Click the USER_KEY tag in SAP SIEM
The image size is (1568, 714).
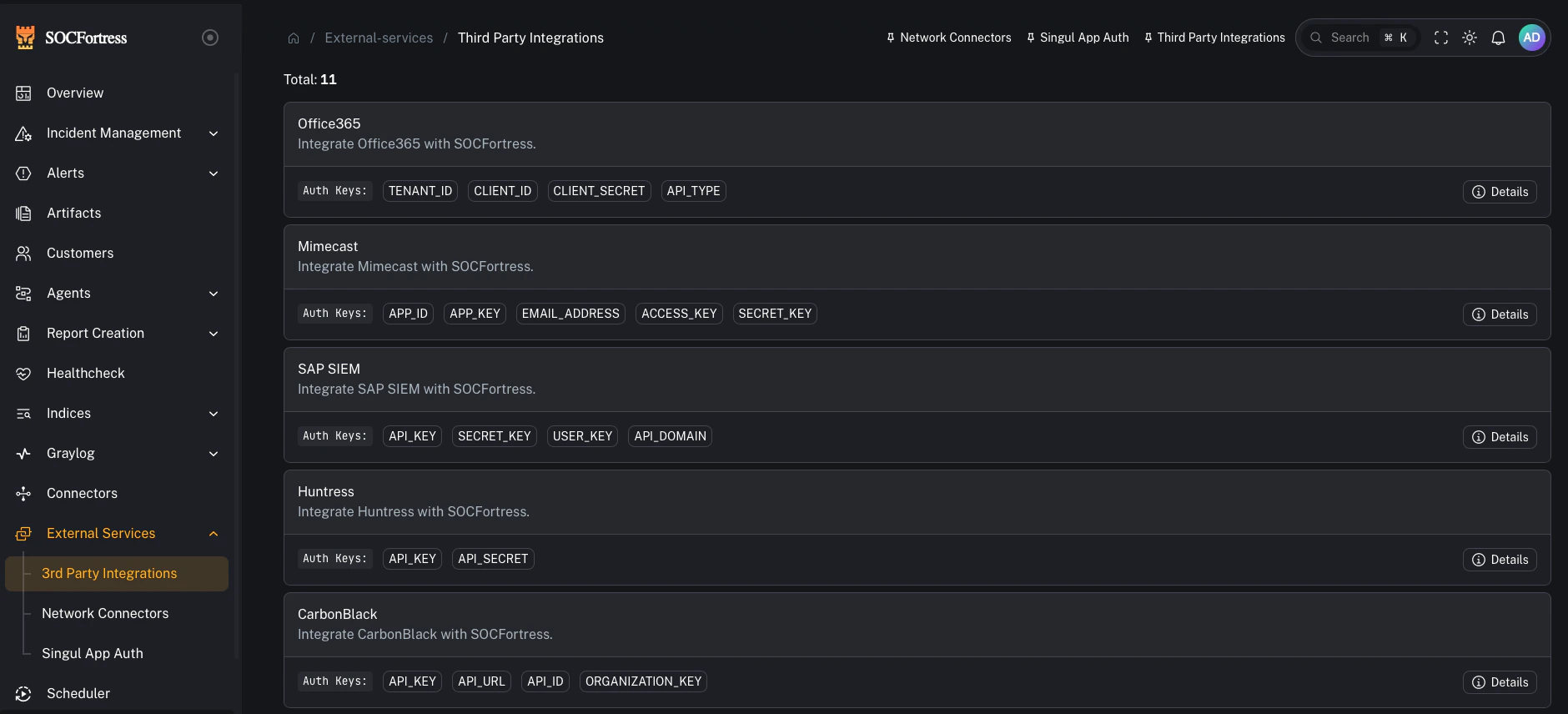tap(582, 436)
